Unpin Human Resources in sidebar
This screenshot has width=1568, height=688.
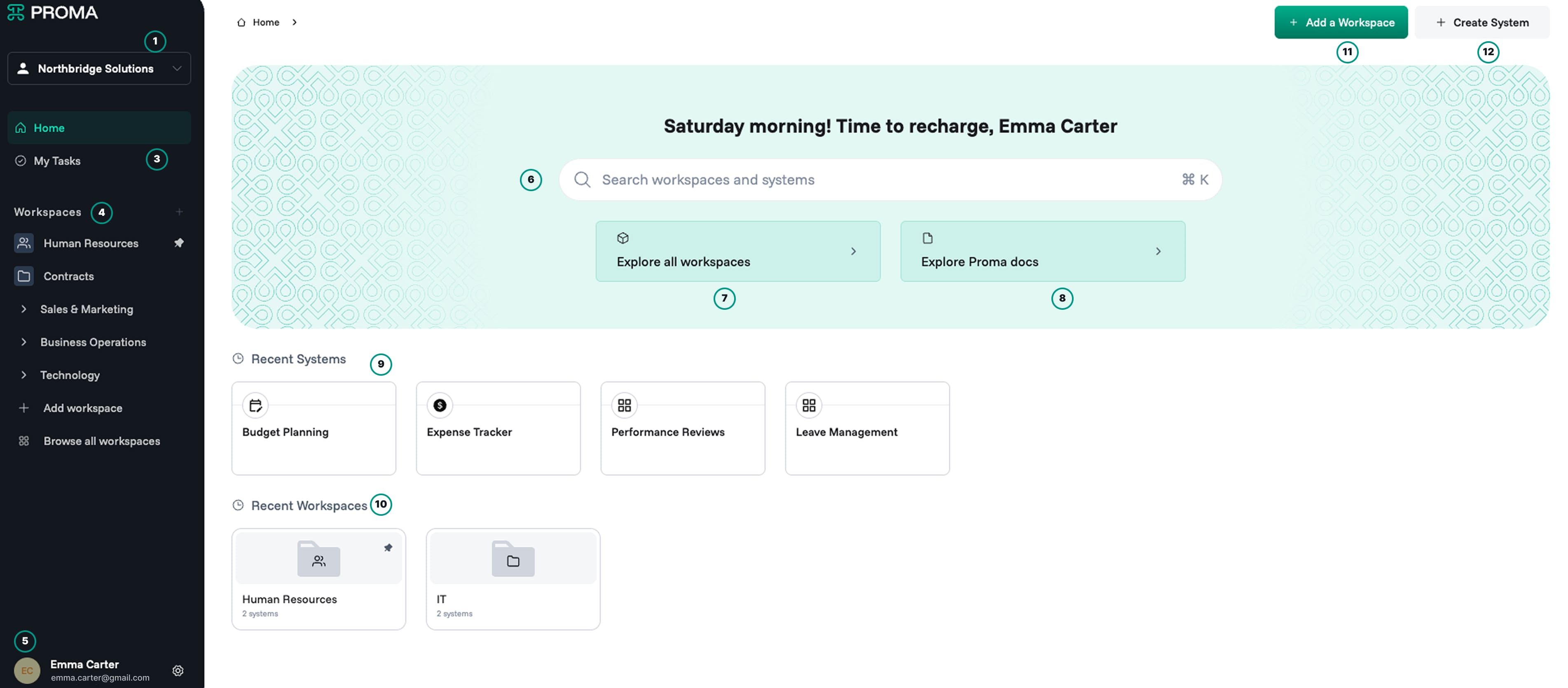[x=178, y=243]
